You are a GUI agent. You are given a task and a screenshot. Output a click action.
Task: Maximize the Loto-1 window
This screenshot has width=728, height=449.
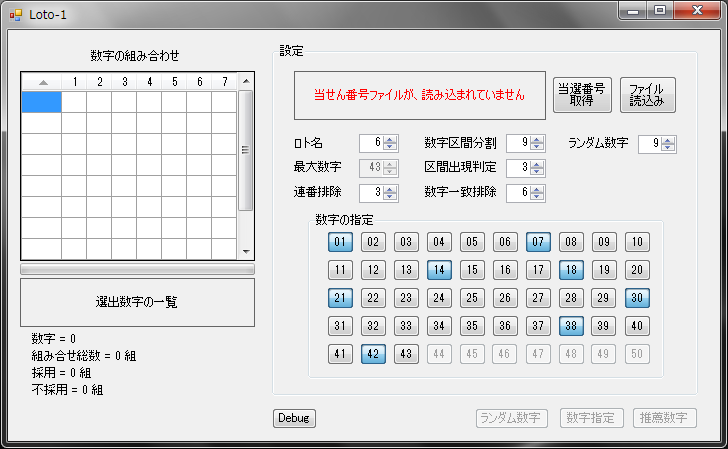pos(660,11)
